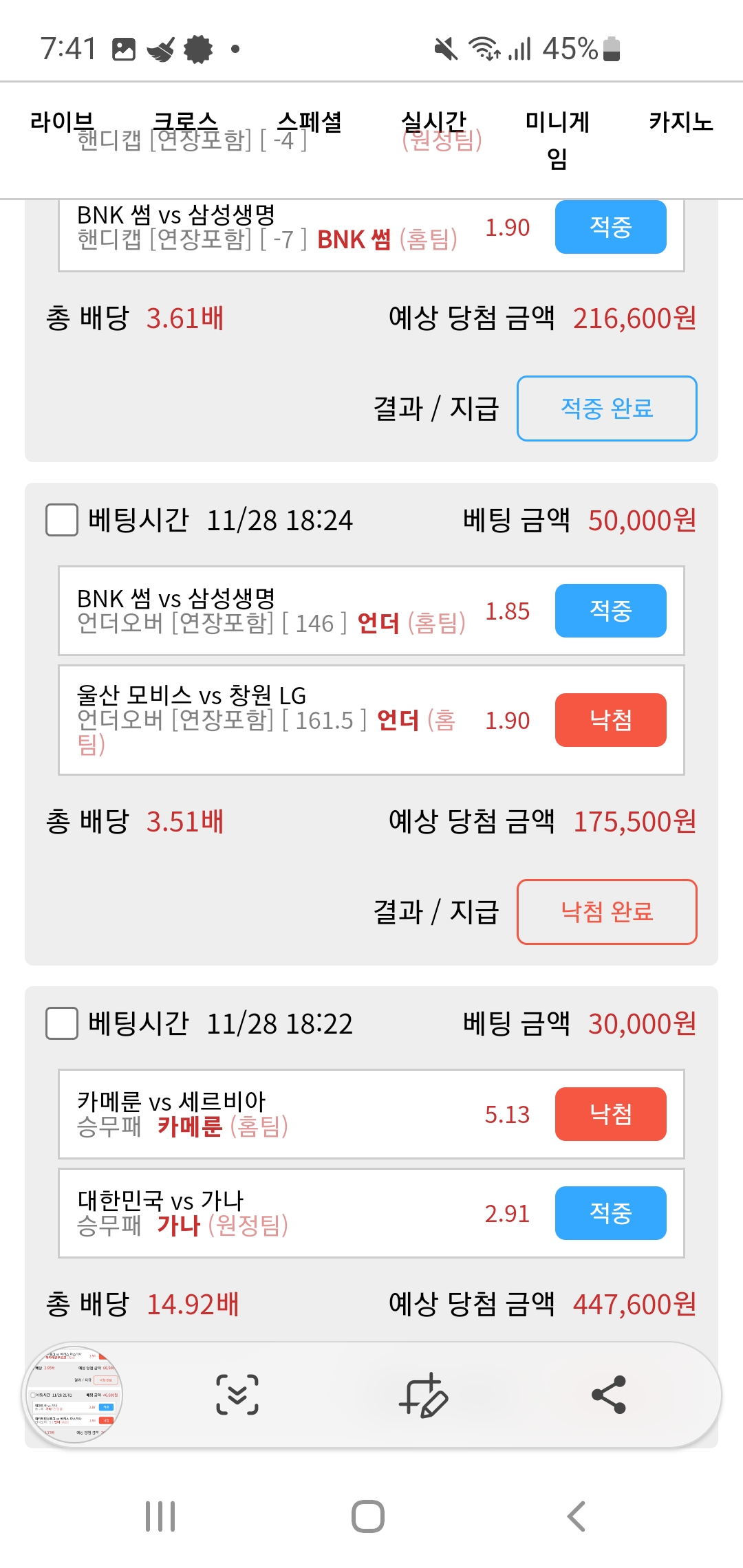Open the 스페셜 tab
743x1568 pixels.
coord(310,122)
